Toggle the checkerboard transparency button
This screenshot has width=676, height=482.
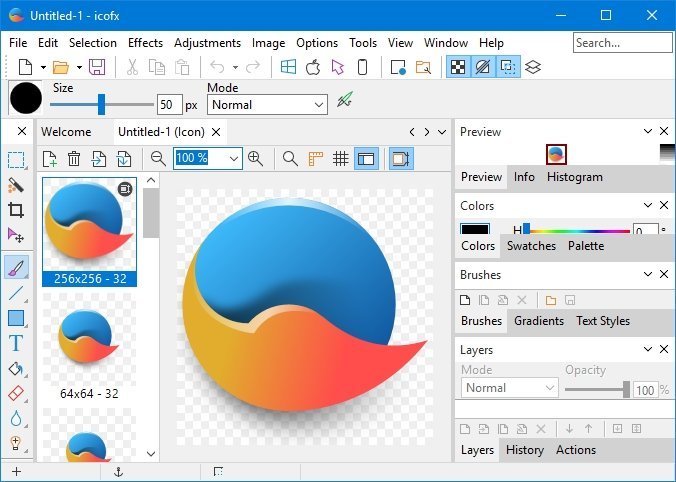[458, 67]
